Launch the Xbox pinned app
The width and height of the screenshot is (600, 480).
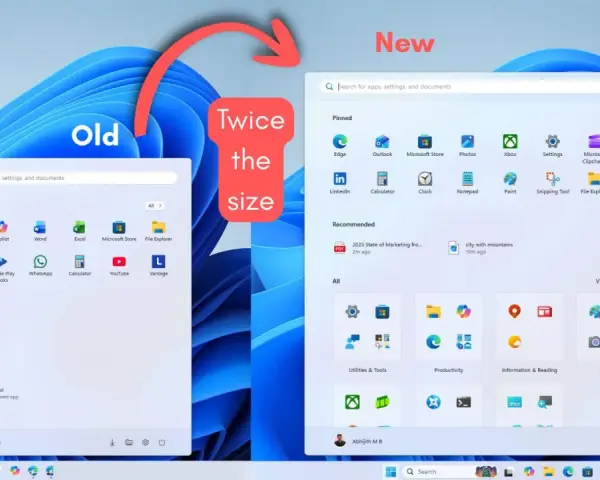[510, 145]
